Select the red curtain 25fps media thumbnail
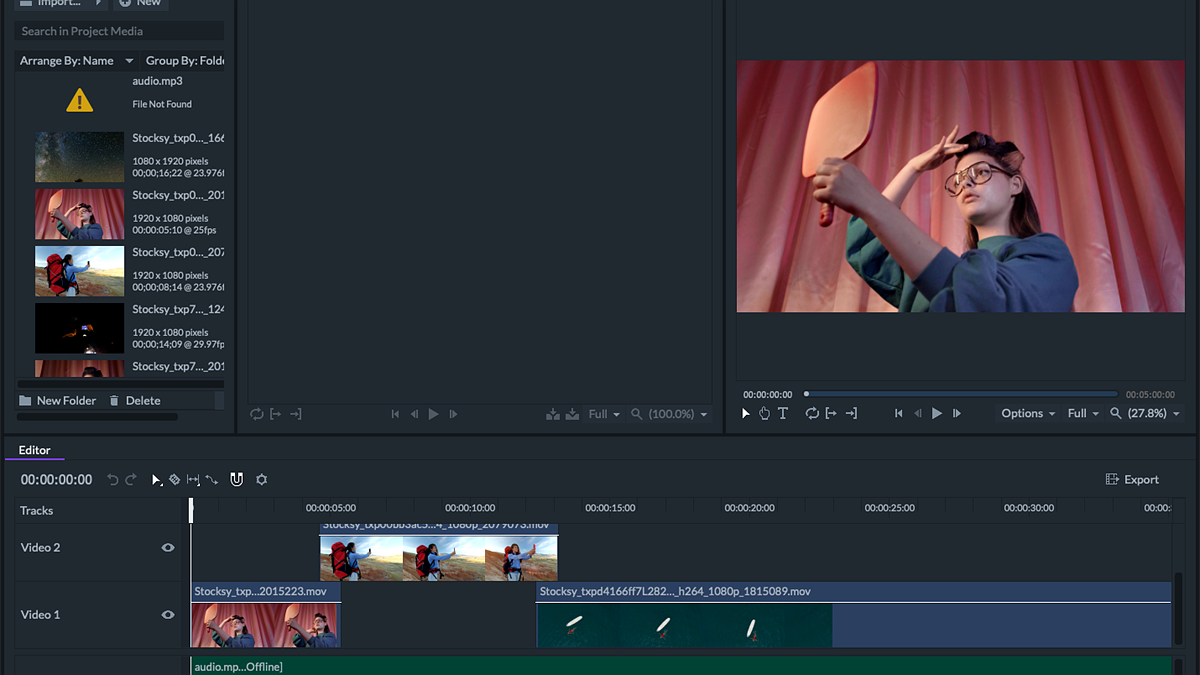The height and width of the screenshot is (675, 1200). [80, 214]
